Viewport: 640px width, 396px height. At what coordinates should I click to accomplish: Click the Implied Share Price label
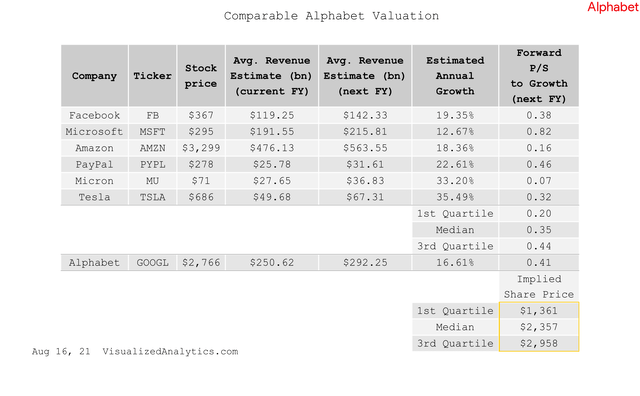[x=539, y=287]
